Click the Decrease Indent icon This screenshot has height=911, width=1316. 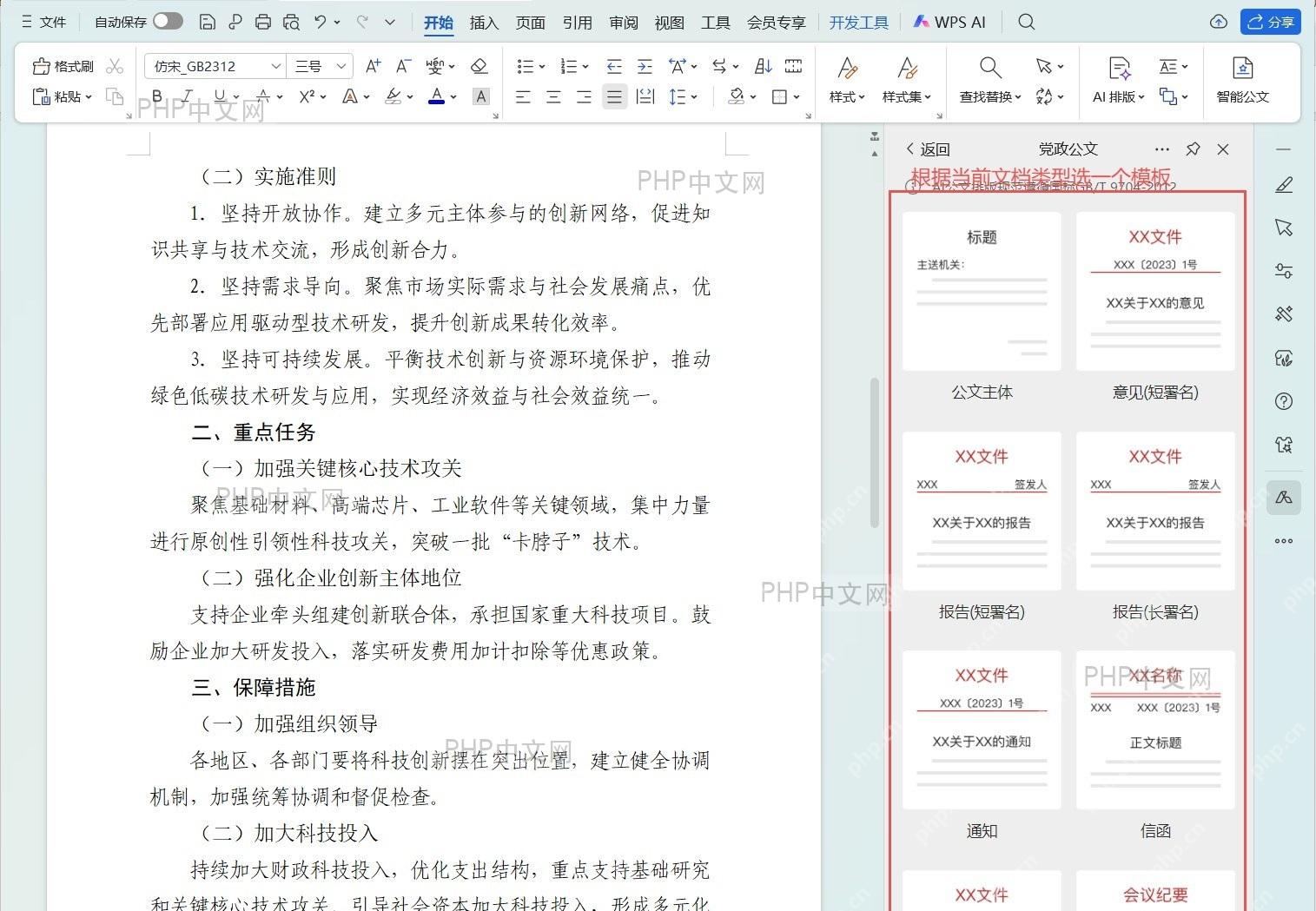[x=614, y=66]
